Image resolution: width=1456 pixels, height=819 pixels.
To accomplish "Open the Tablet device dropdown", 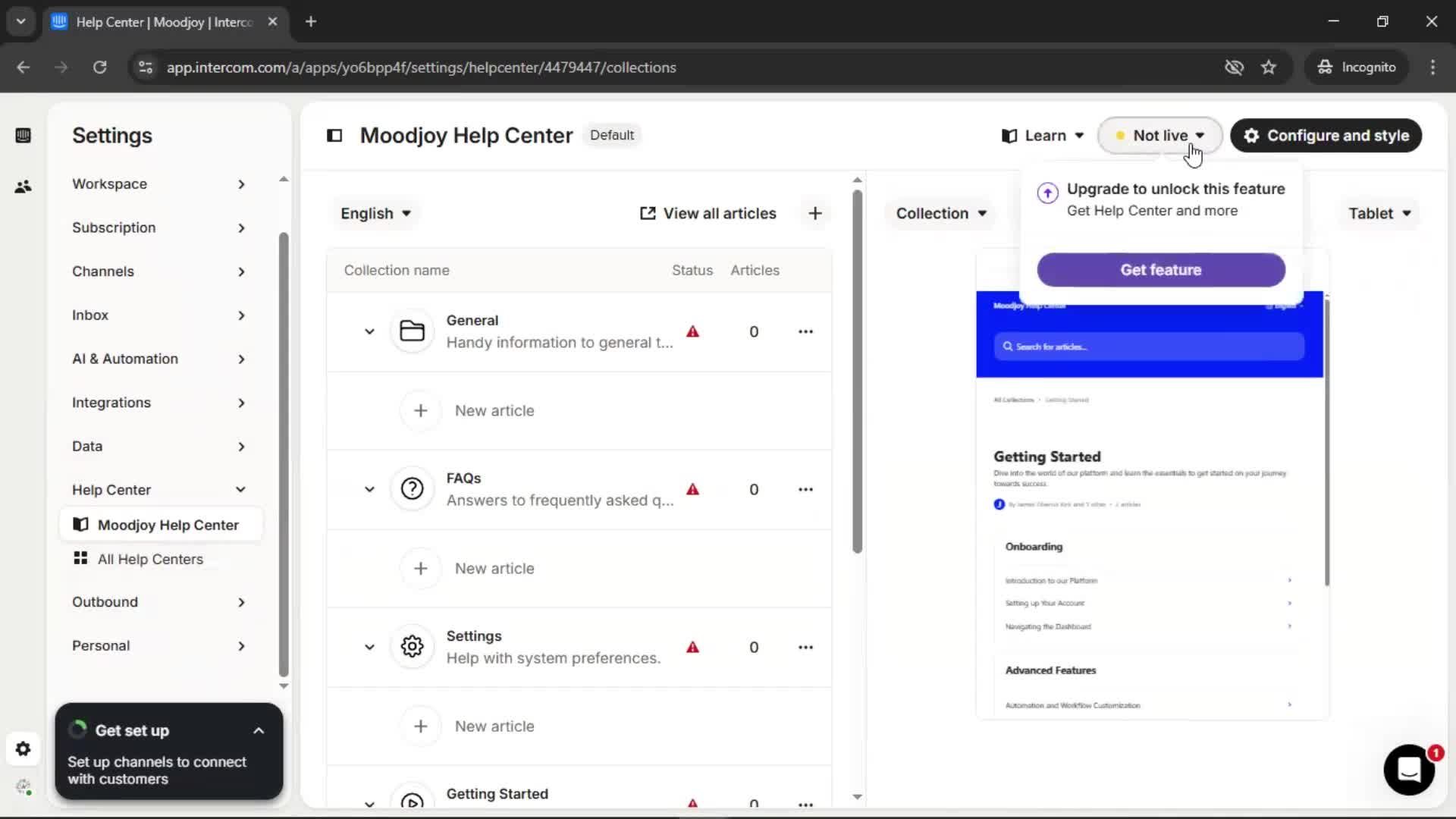I will [1379, 214].
